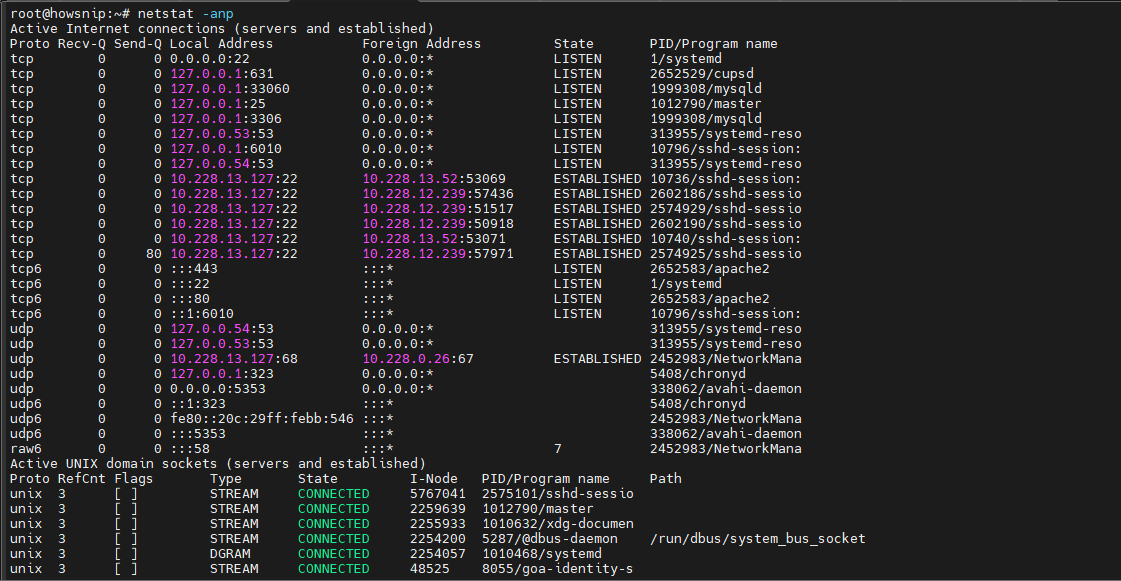Click foreign address 10.228.12.239:51517

click(438, 209)
